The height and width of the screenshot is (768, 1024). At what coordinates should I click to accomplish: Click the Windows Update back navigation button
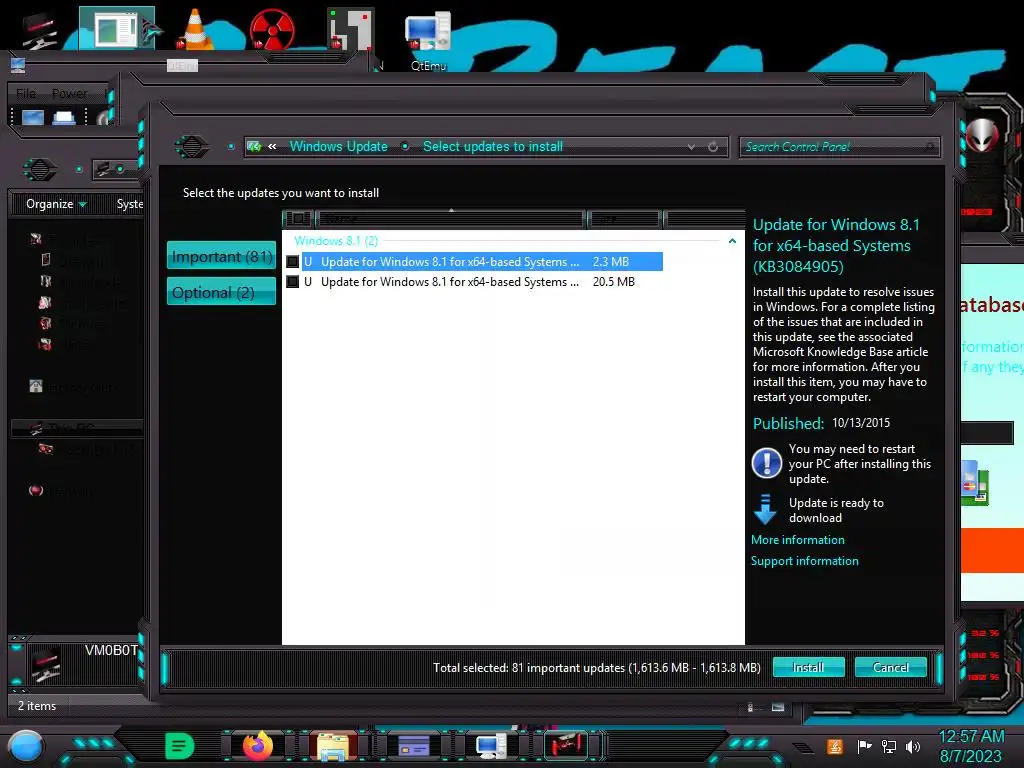[x=191, y=146]
